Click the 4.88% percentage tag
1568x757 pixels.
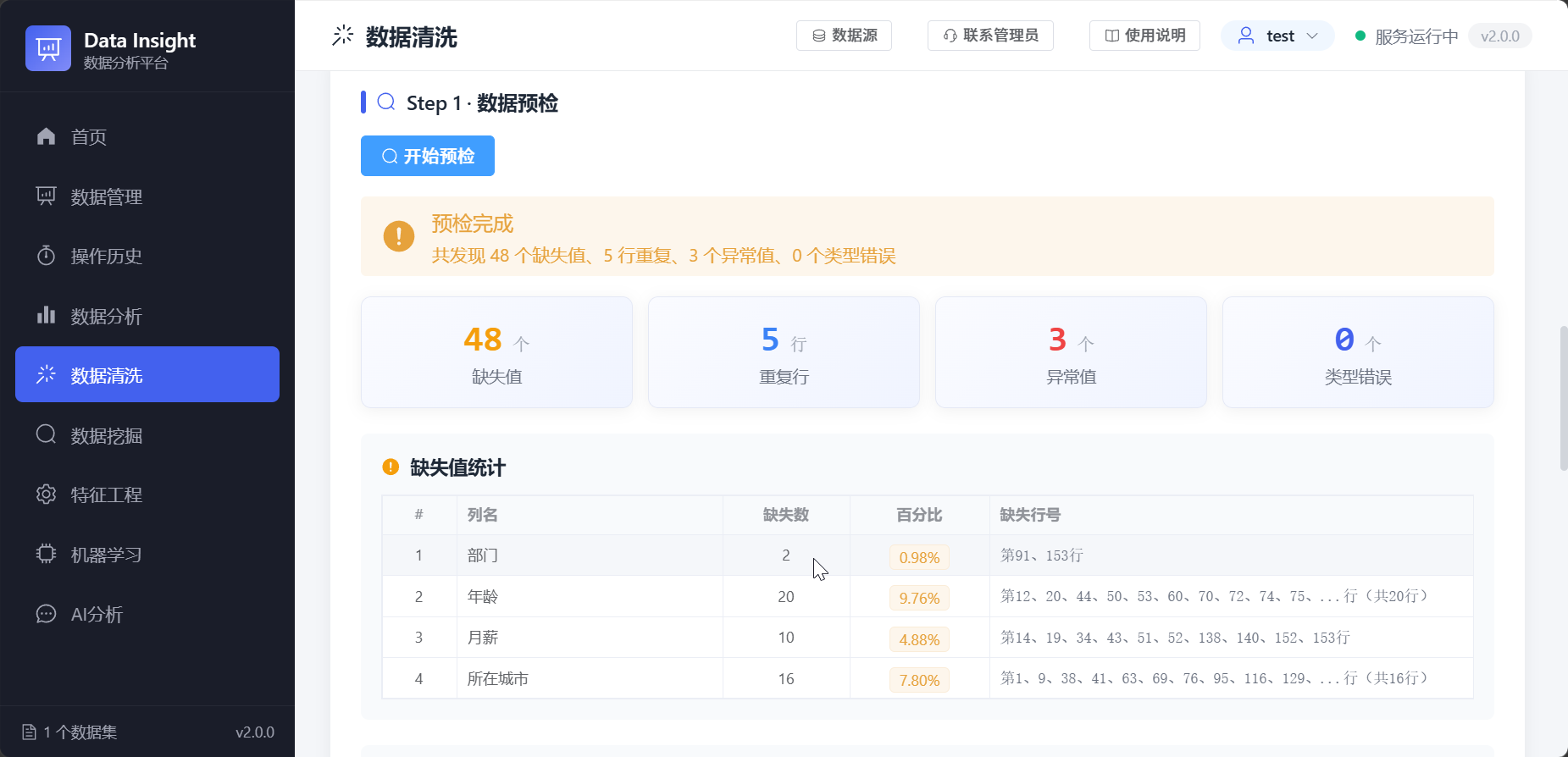point(919,639)
